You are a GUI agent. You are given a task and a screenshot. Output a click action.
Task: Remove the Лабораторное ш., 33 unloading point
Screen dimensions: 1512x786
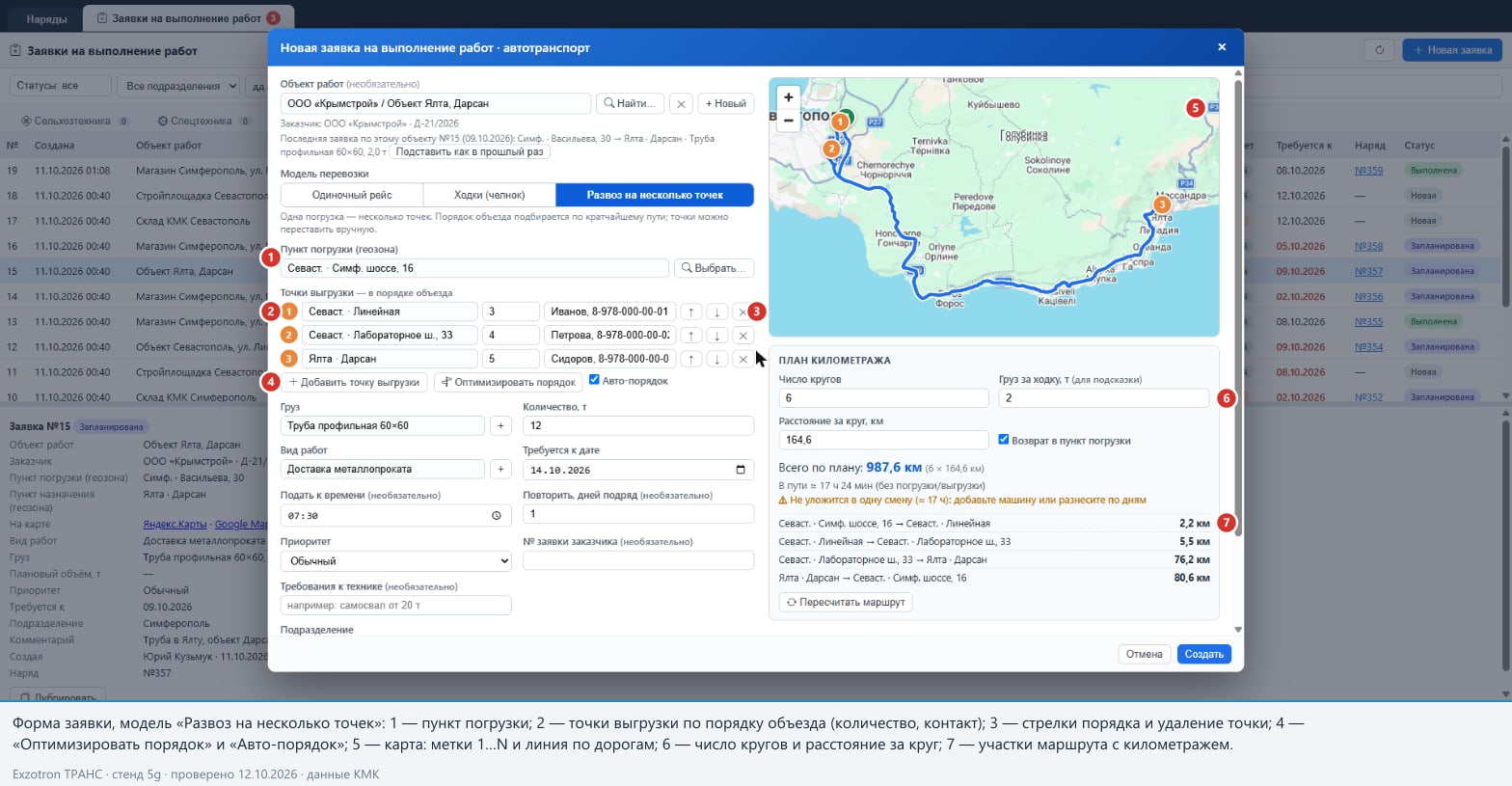(742, 336)
